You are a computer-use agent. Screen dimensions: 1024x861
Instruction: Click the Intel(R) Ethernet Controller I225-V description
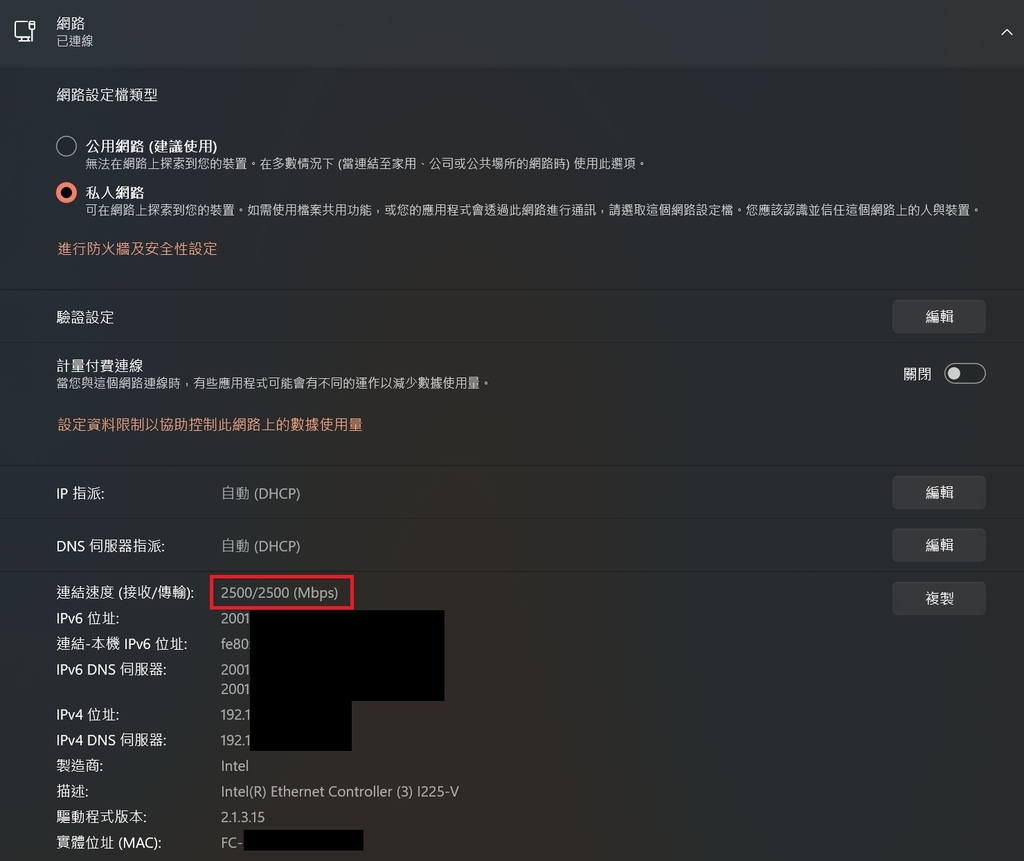pos(340,792)
